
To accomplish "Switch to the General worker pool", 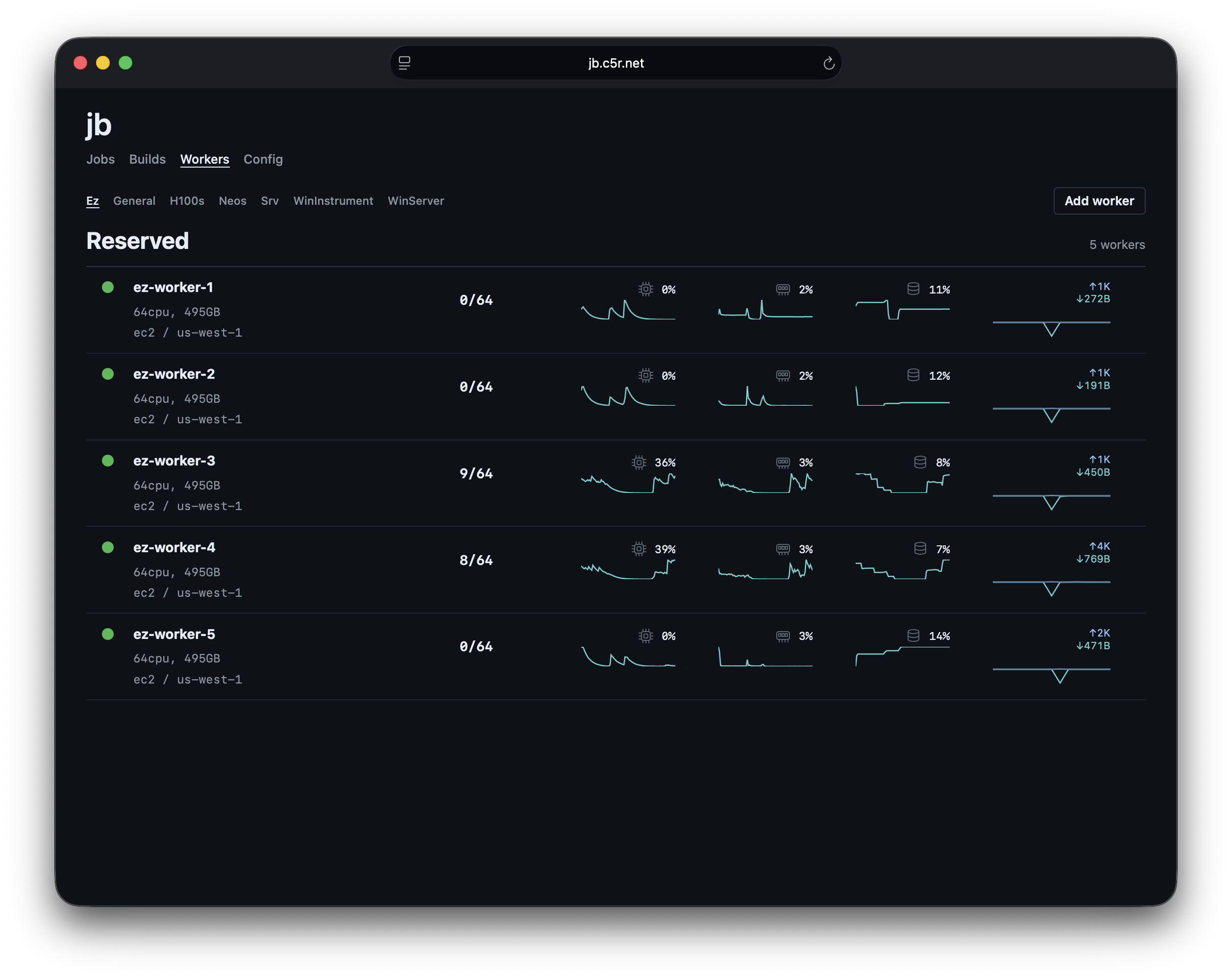I will click(134, 201).
